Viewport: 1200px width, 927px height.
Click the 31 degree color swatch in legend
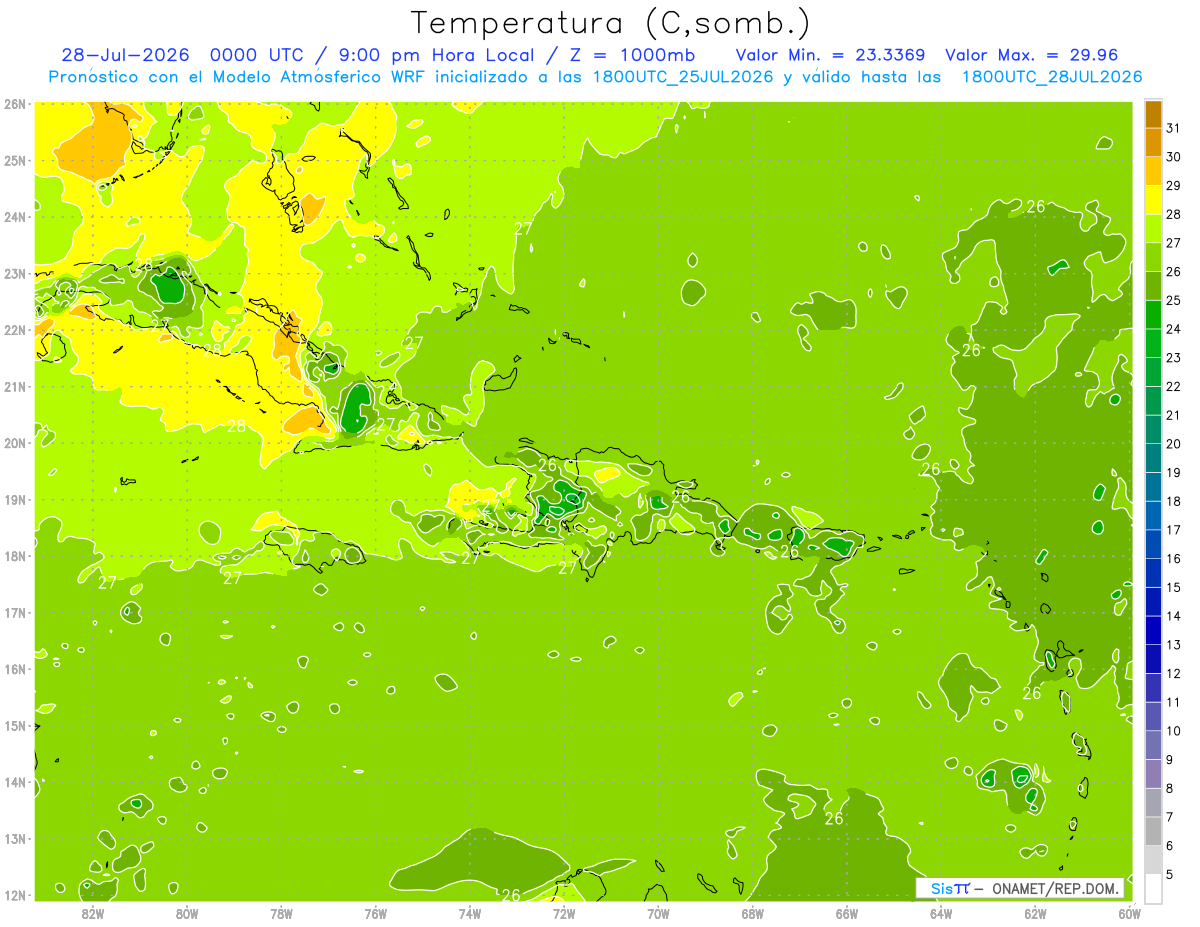[x=1153, y=115]
